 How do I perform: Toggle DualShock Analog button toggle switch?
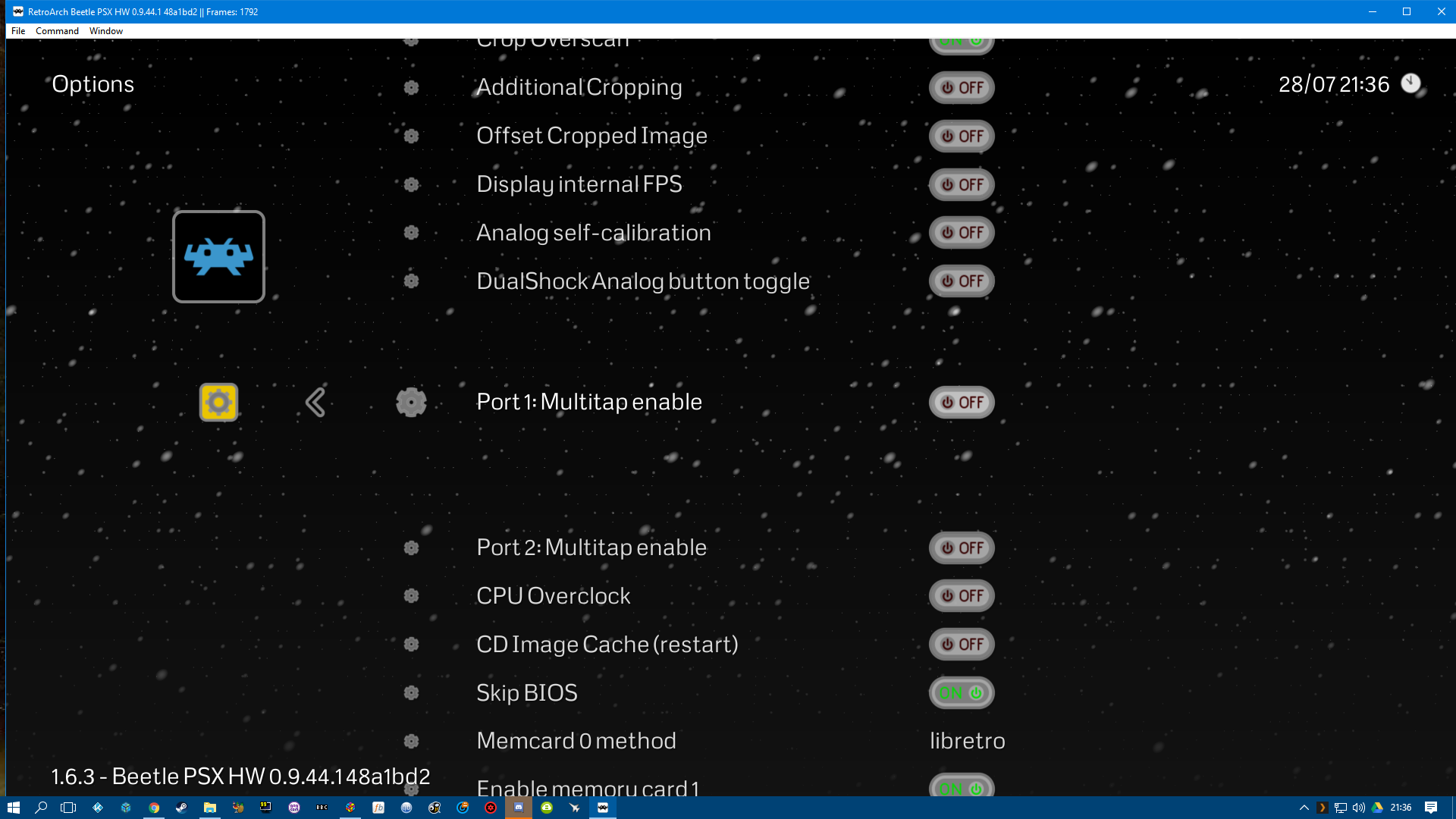tap(962, 281)
